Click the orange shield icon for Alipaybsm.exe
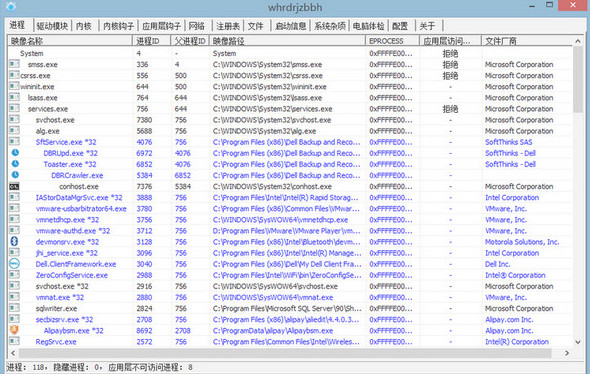The image size is (590, 374). (x=14, y=330)
